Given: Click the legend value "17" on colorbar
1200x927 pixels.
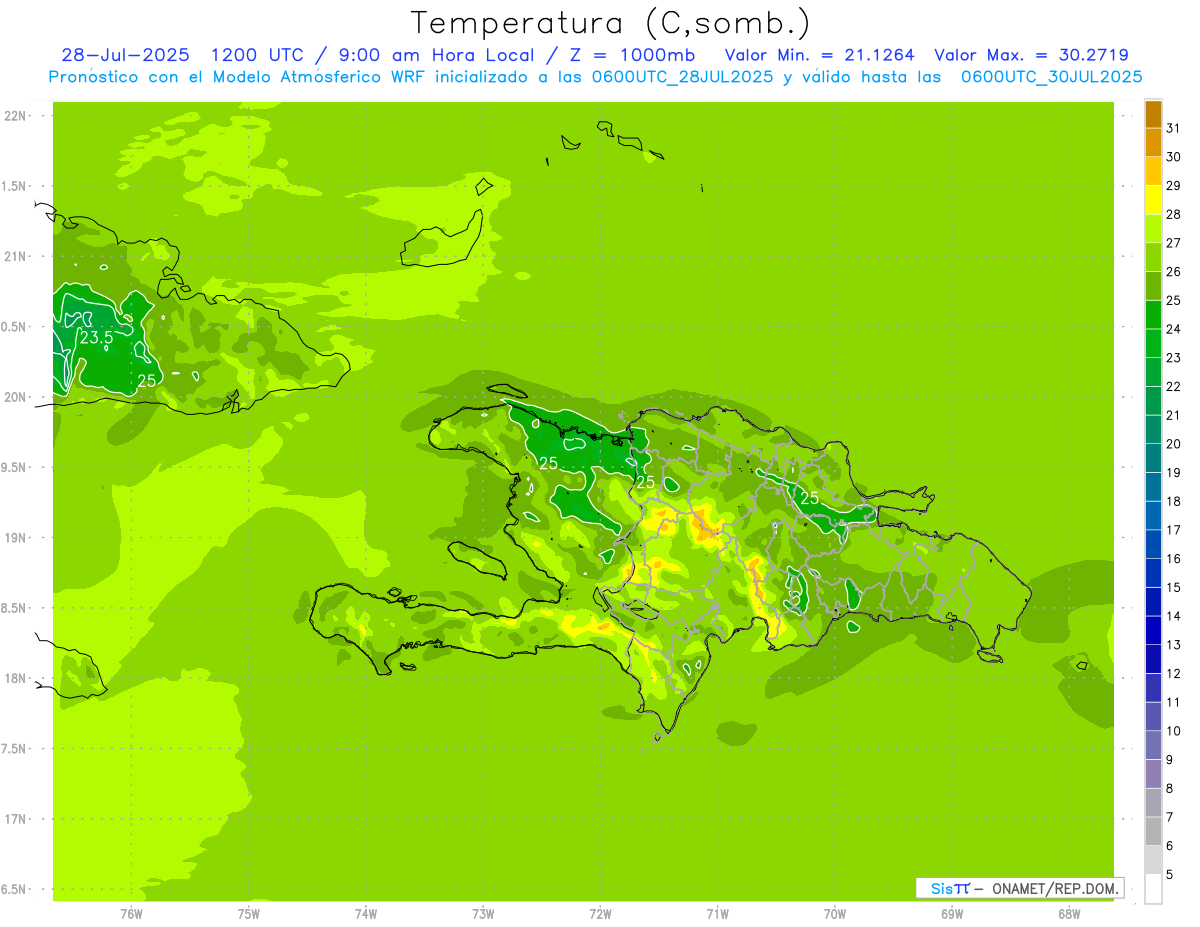Looking at the screenshot, I should (1173, 530).
